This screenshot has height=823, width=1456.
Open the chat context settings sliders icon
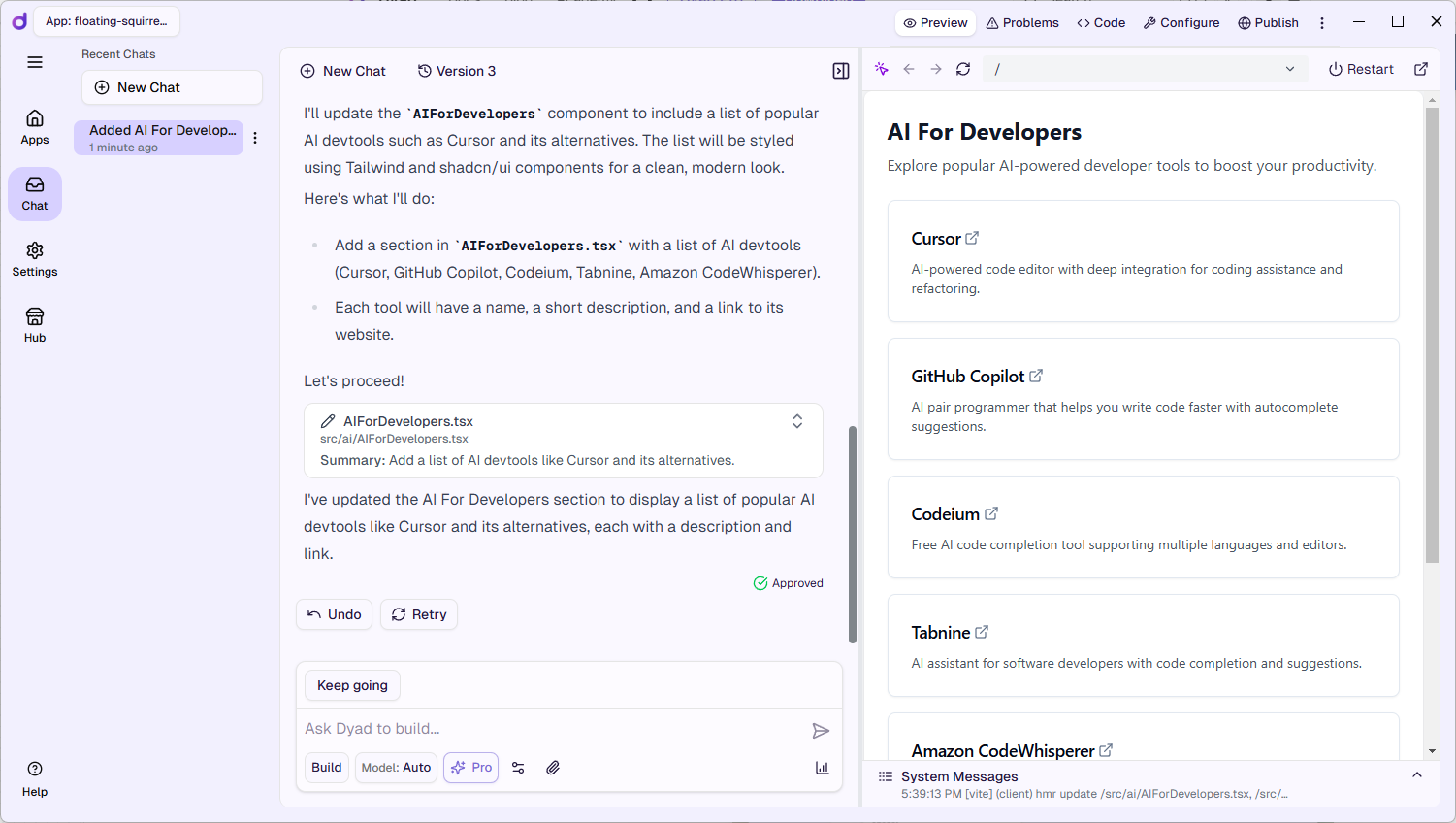[x=518, y=768]
